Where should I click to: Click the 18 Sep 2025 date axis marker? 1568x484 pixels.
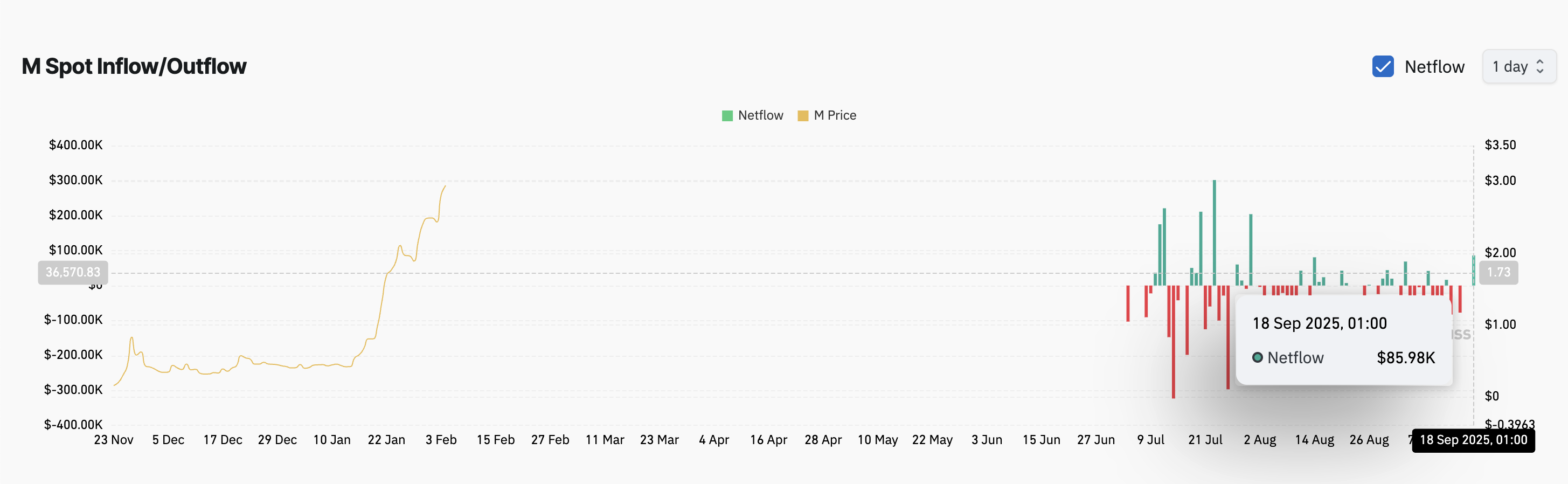(1473, 440)
